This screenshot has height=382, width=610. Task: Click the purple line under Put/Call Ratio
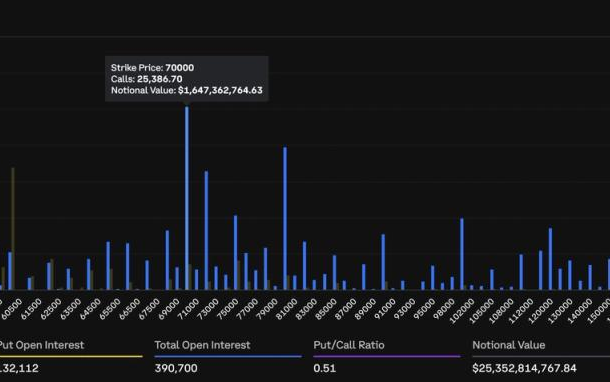click(x=387, y=356)
